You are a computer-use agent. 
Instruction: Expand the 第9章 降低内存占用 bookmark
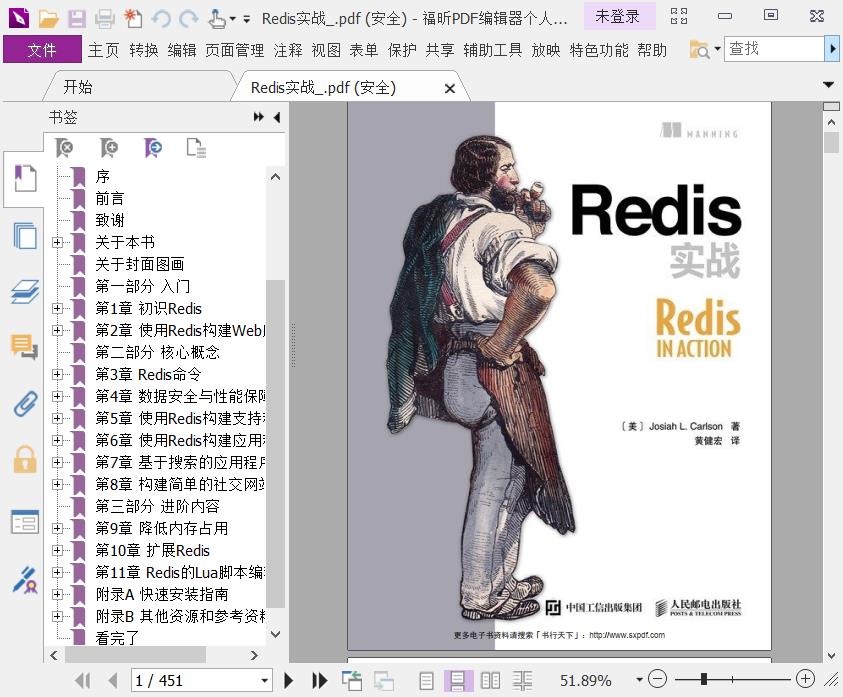point(58,528)
